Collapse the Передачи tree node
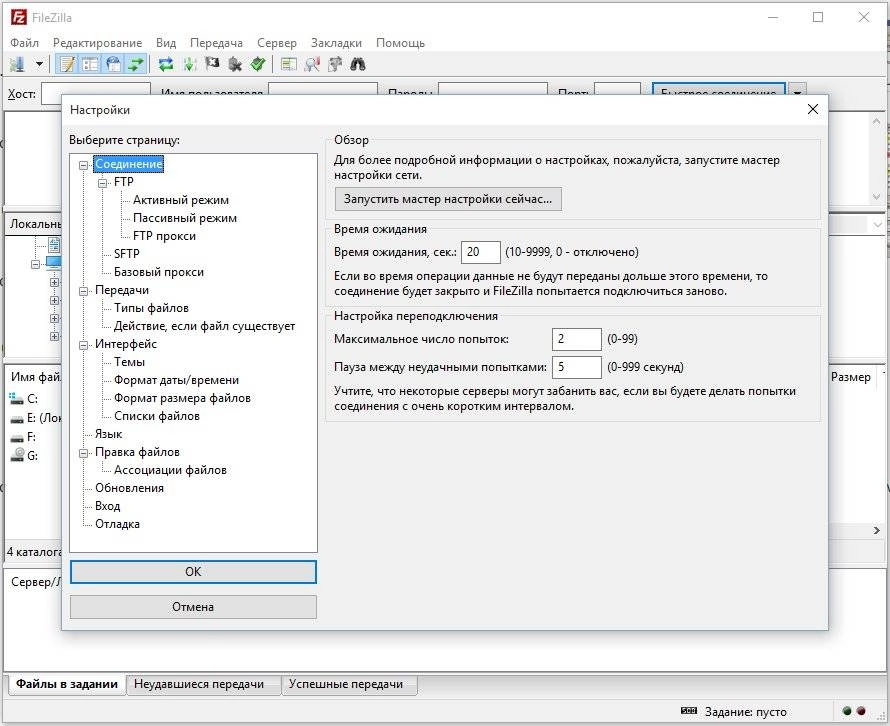Viewport: 890px width, 726px height. click(x=83, y=291)
